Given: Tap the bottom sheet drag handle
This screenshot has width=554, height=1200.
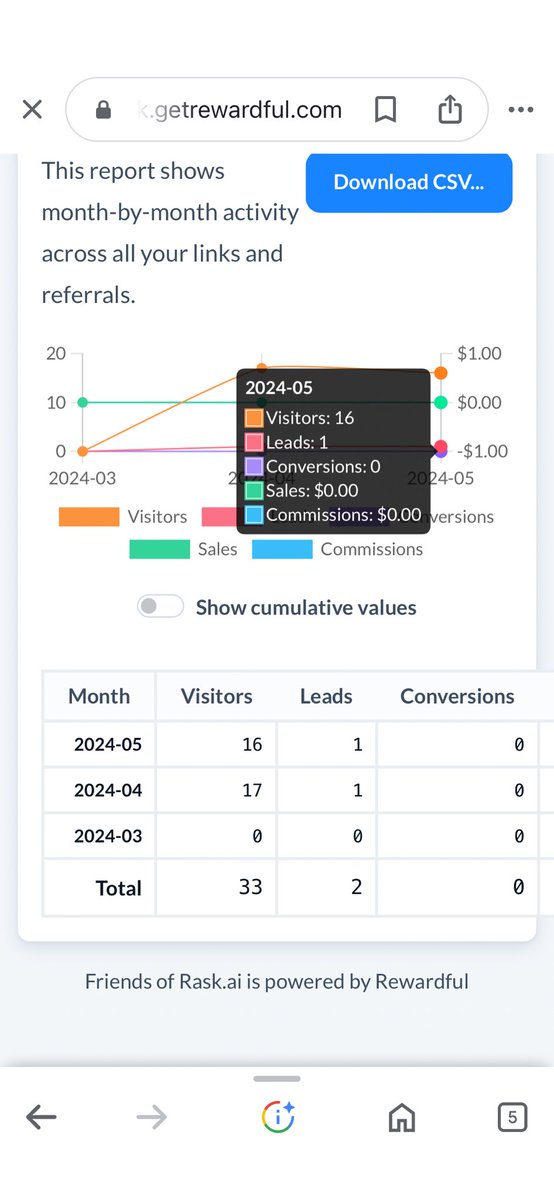Looking at the screenshot, I should [277, 1078].
